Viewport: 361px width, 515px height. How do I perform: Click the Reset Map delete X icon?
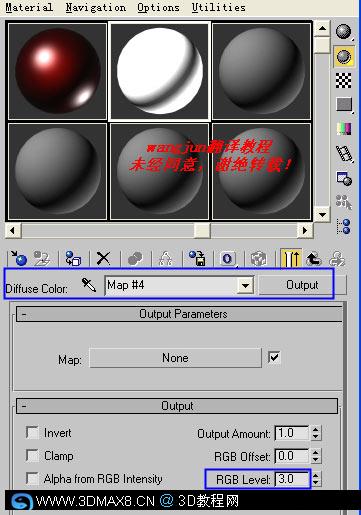(x=104, y=259)
